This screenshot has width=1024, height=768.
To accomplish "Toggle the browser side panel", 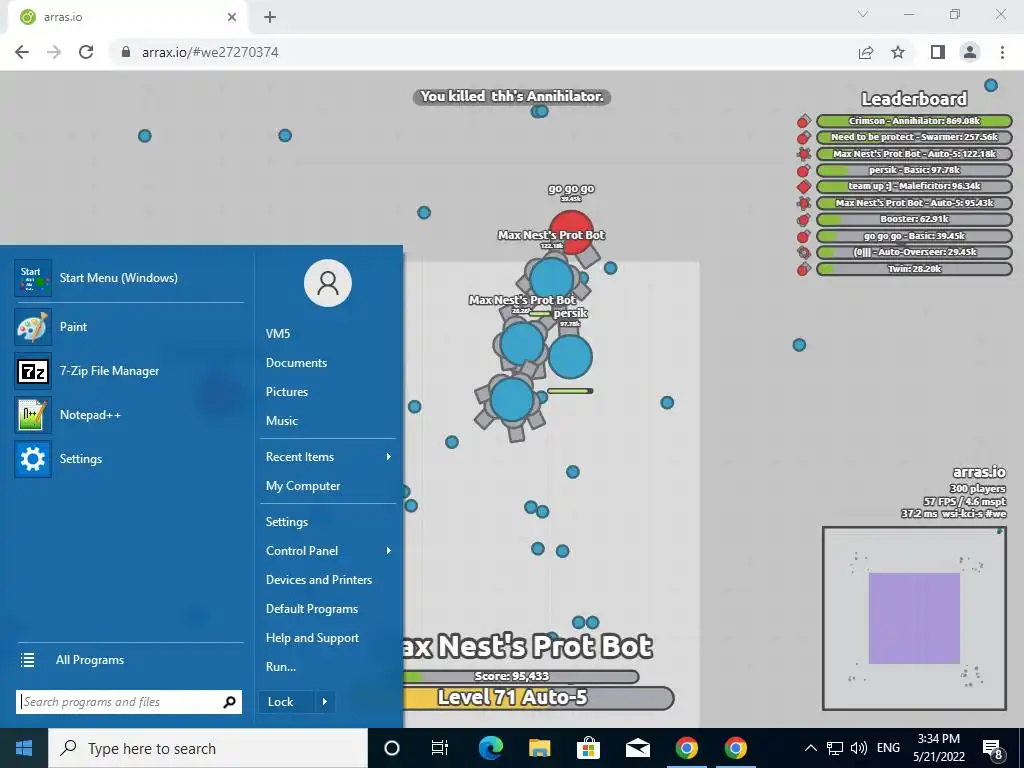I will (x=938, y=52).
